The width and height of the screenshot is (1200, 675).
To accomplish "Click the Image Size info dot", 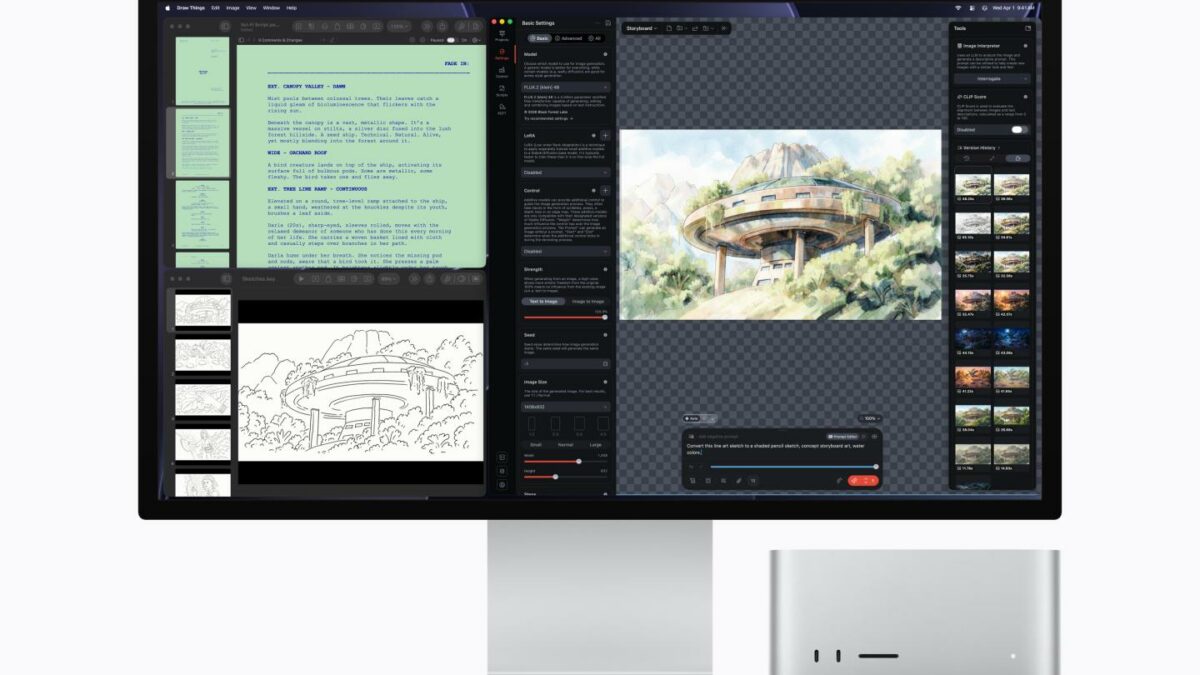I will (607, 380).
